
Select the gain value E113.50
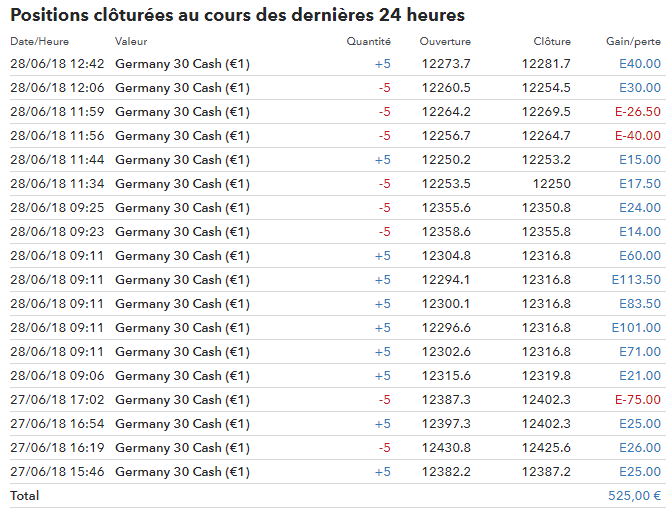click(x=636, y=280)
